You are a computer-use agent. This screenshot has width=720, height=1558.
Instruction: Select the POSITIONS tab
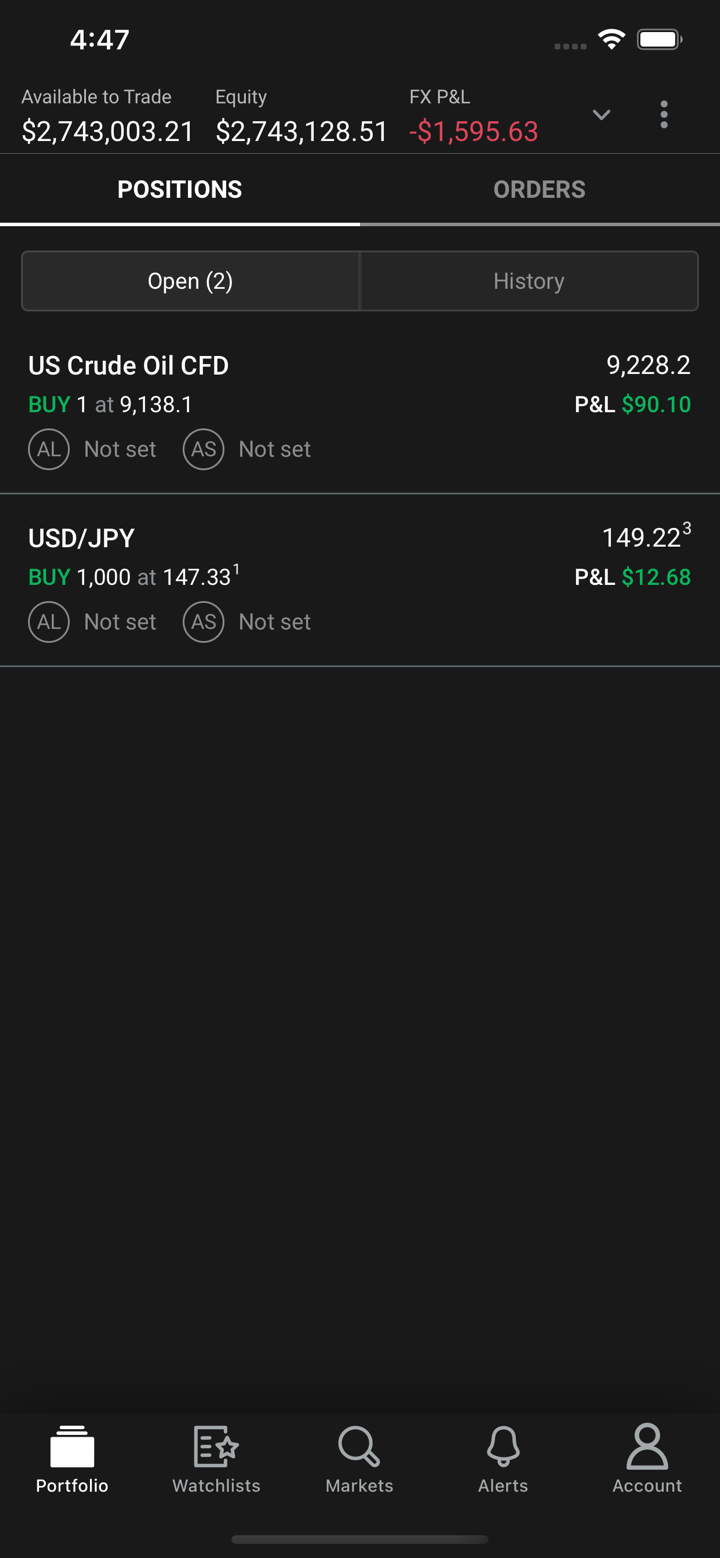click(x=180, y=190)
